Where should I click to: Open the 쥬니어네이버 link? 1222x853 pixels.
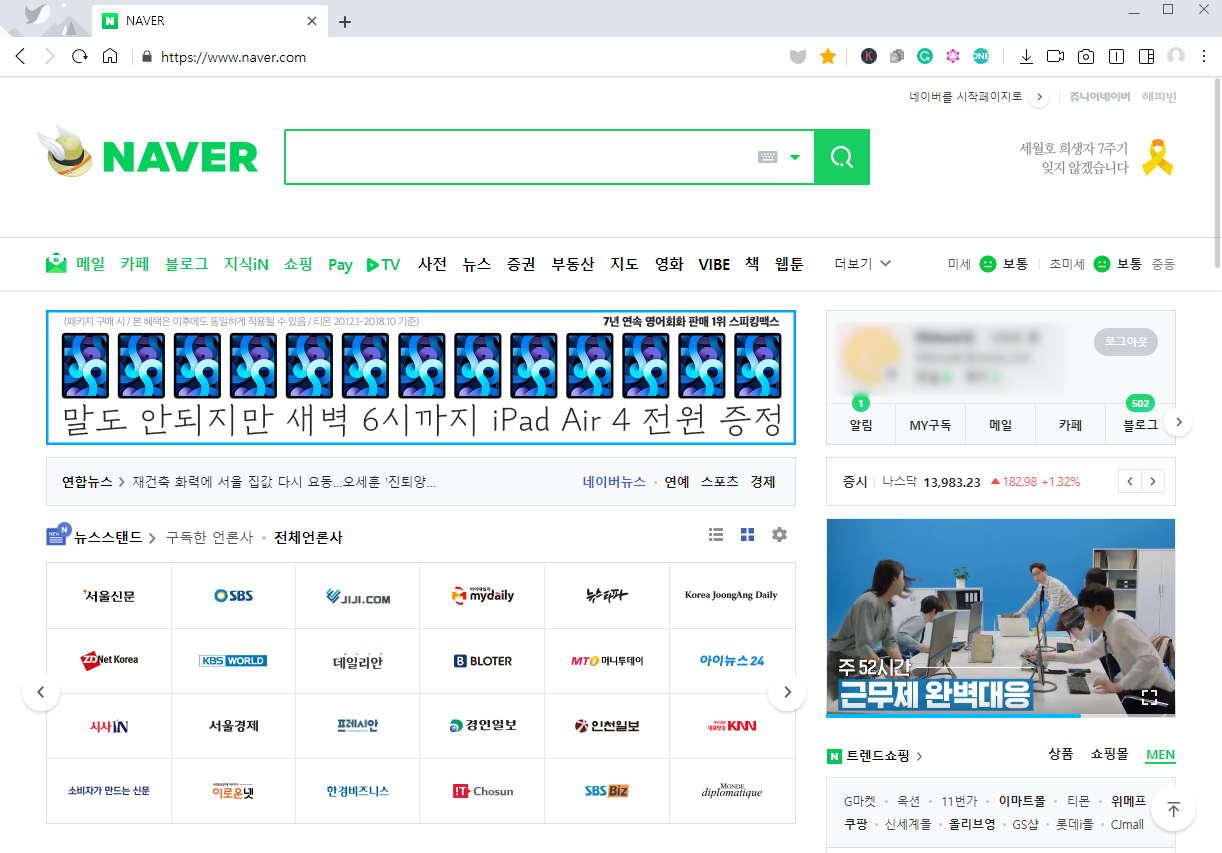coord(1099,97)
